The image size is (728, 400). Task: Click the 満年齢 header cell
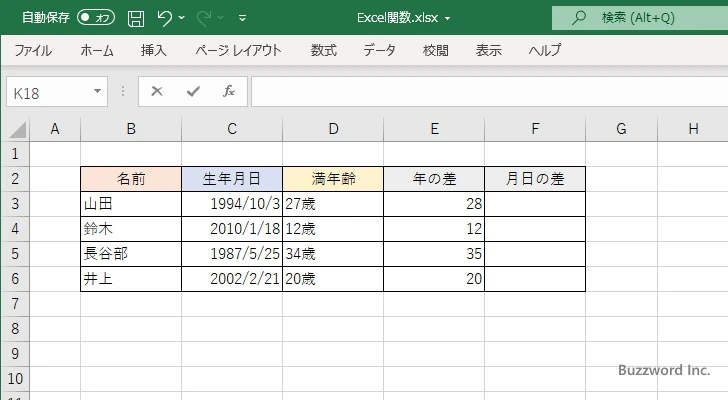333,179
